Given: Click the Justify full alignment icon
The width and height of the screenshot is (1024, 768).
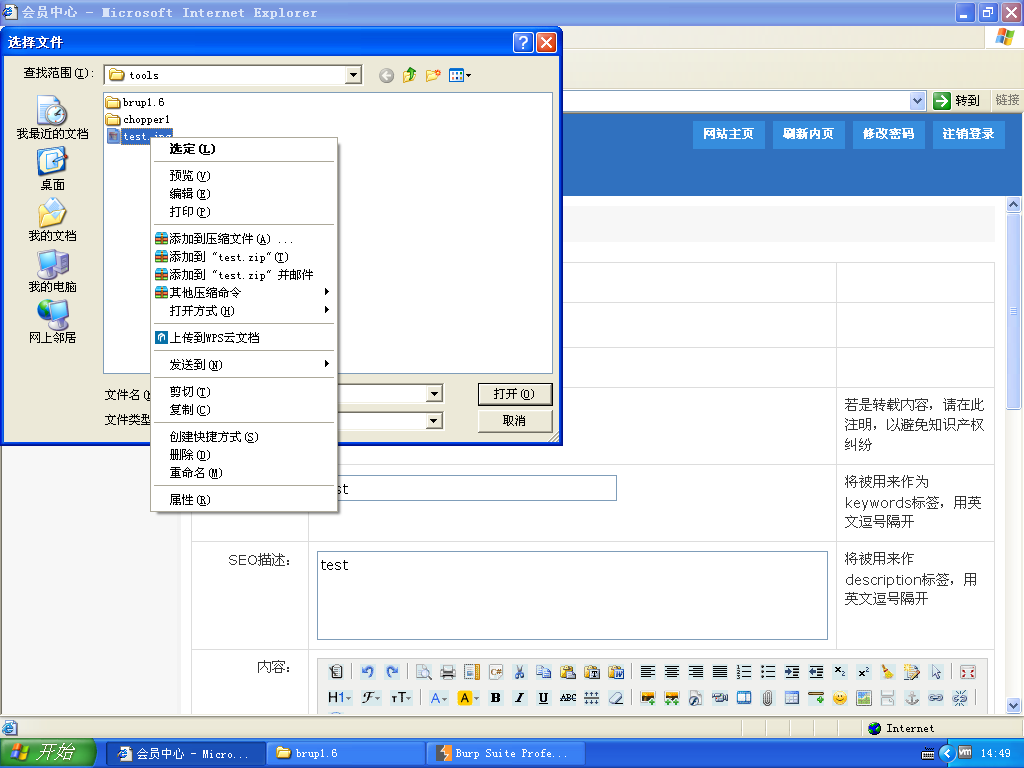Looking at the screenshot, I should pyautogui.click(x=720, y=671).
